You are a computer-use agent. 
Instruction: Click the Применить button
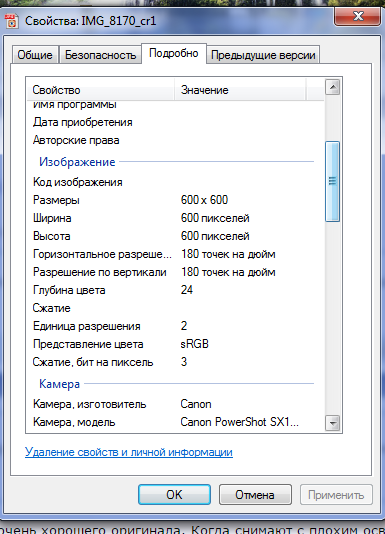[x=336, y=494]
